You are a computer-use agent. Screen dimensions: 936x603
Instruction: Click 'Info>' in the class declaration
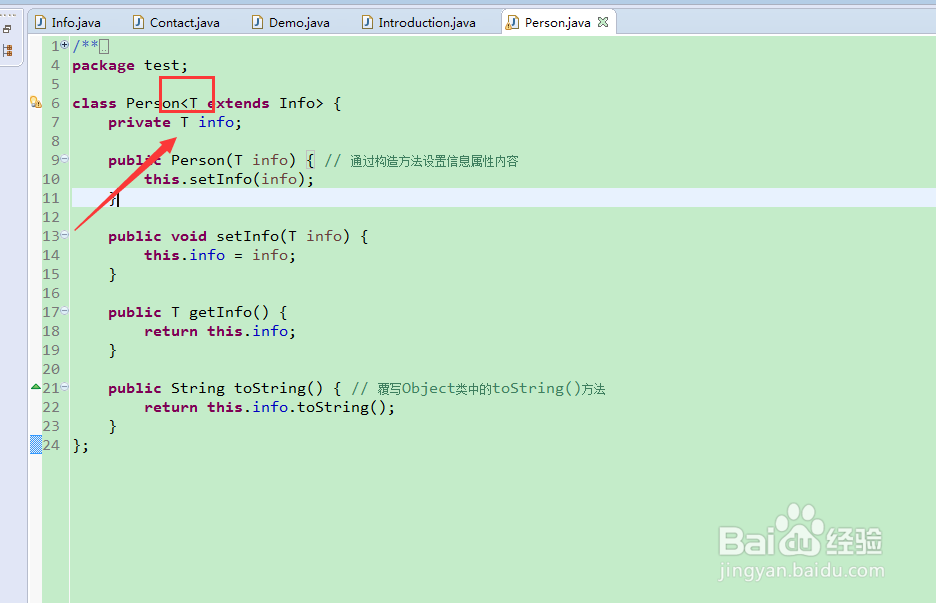tap(301, 103)
